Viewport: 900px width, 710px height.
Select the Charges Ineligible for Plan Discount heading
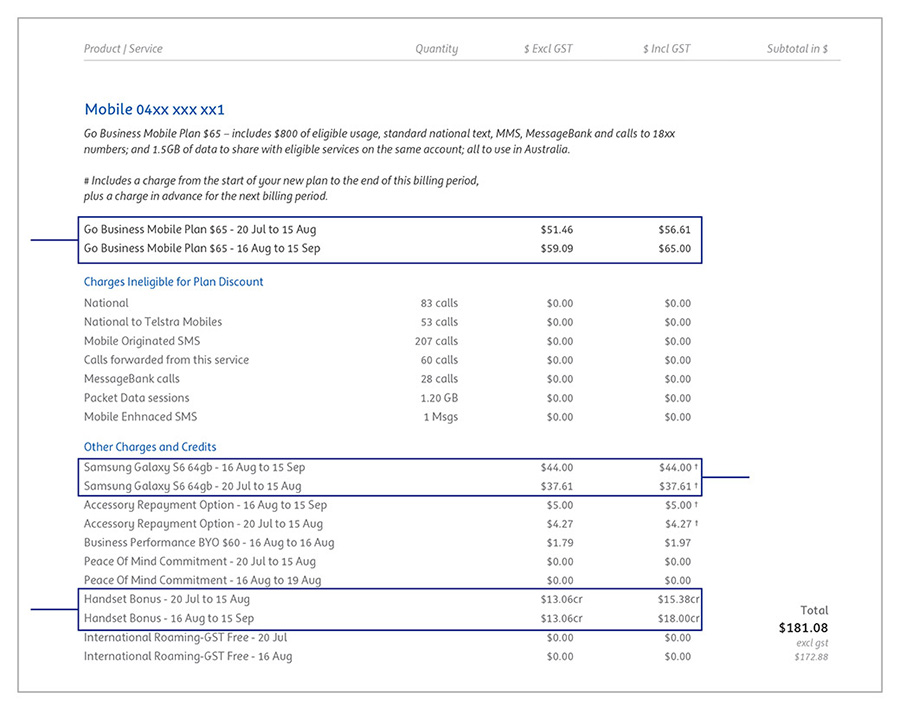[x=174, y=282]
